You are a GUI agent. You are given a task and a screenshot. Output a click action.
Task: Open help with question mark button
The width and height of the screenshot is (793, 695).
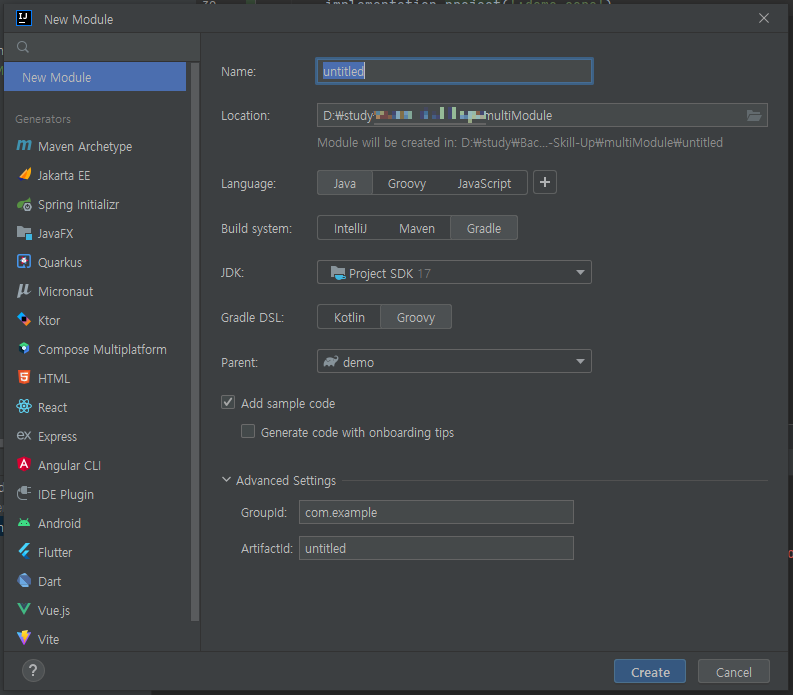[x=33, y=671]
